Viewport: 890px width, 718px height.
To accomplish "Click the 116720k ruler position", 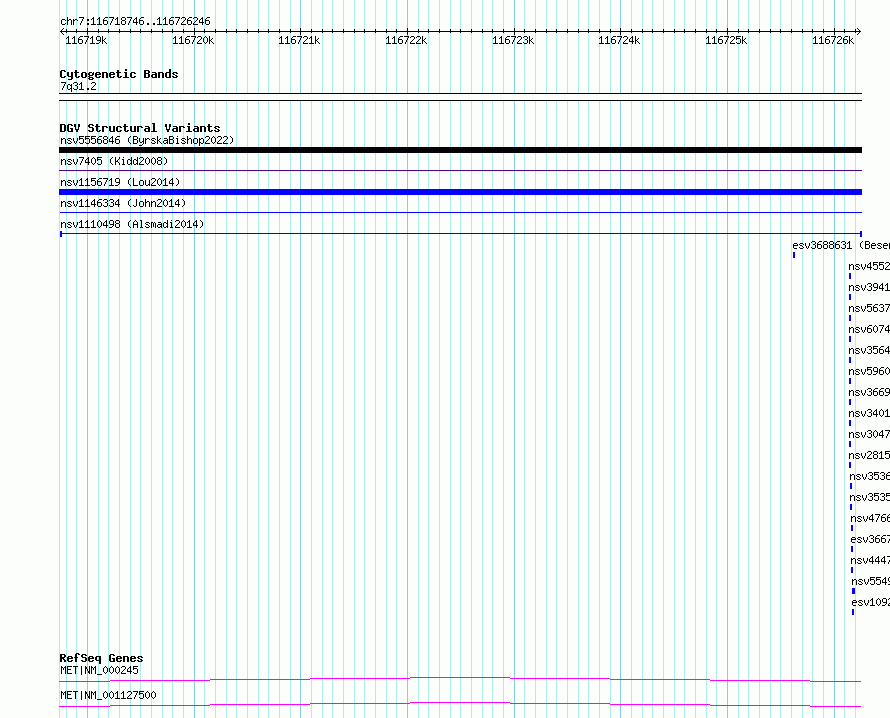I will pos(193,40).
